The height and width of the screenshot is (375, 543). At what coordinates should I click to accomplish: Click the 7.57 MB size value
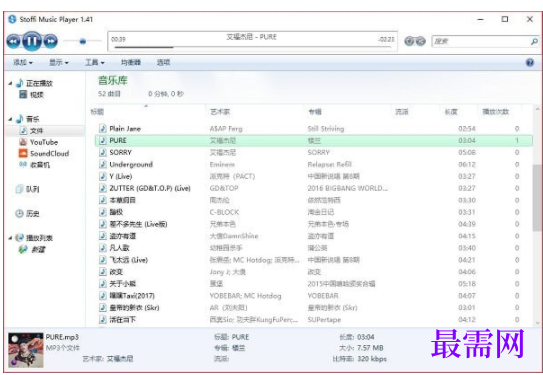click(x=370, y=348)
